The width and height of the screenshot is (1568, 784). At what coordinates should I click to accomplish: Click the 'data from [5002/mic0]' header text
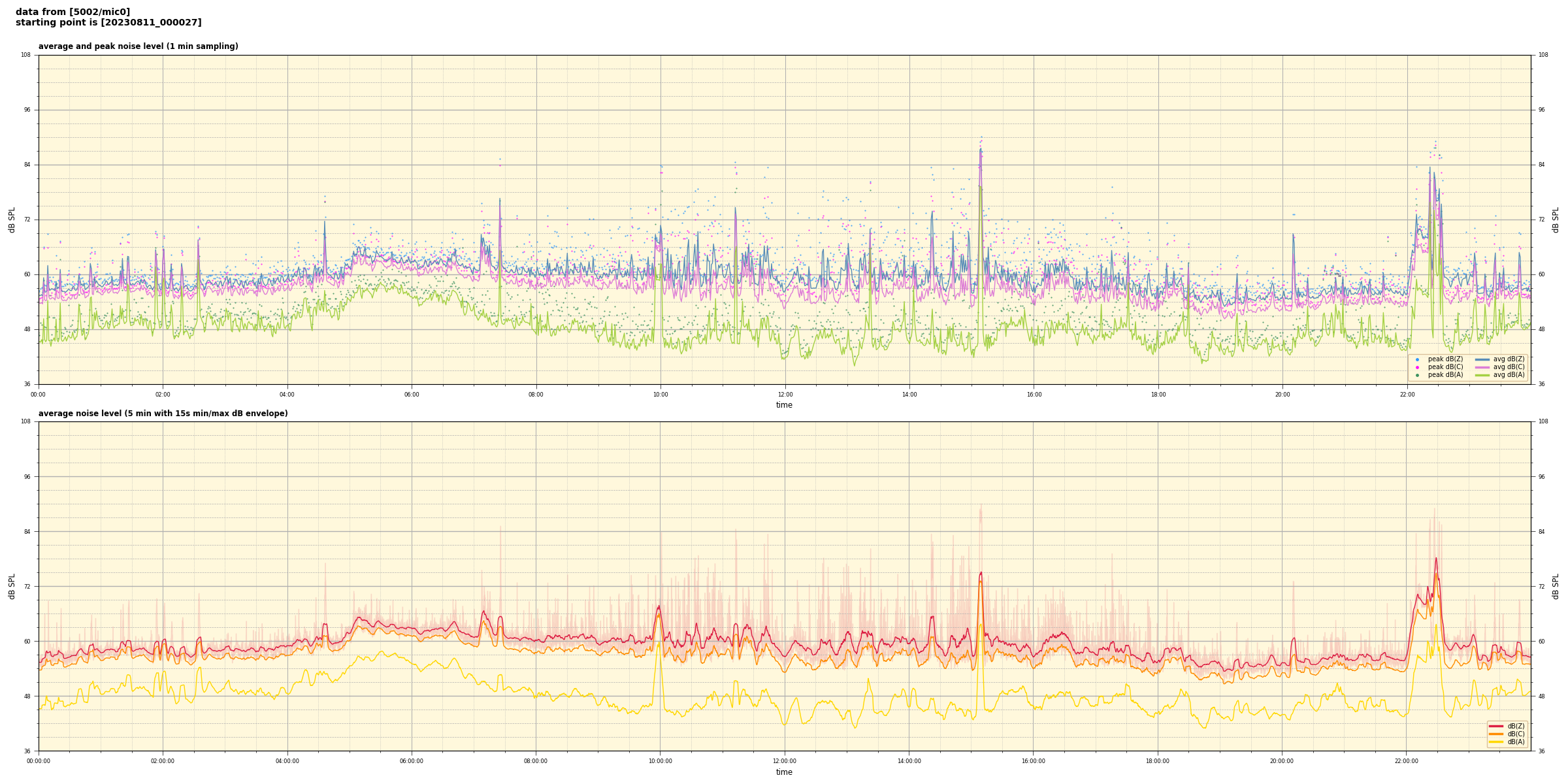pyautogui.click(x=73, y=12)
